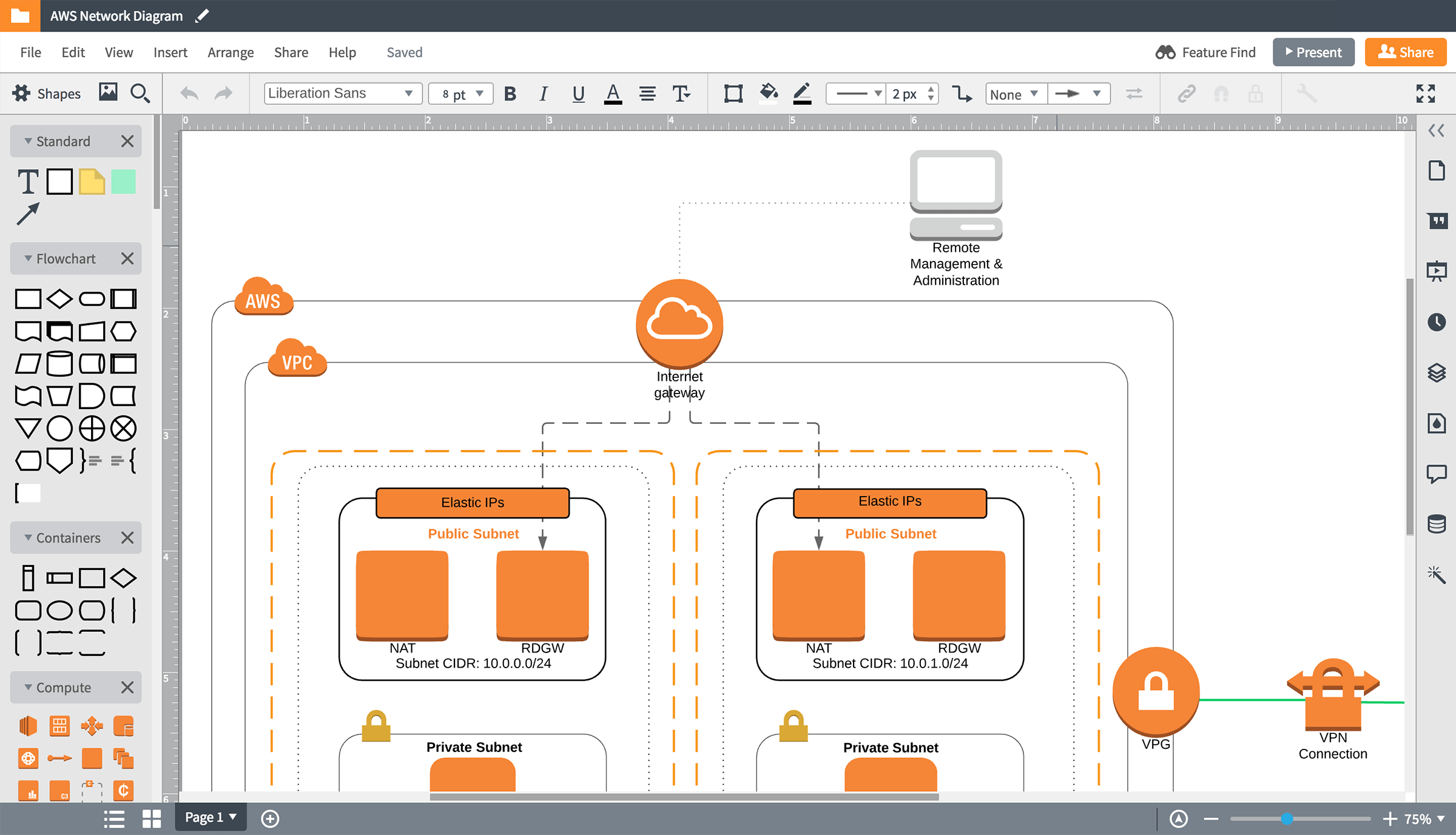Open the page settings panel icon
1456x835 pixels.
[x=1437, y=171]
